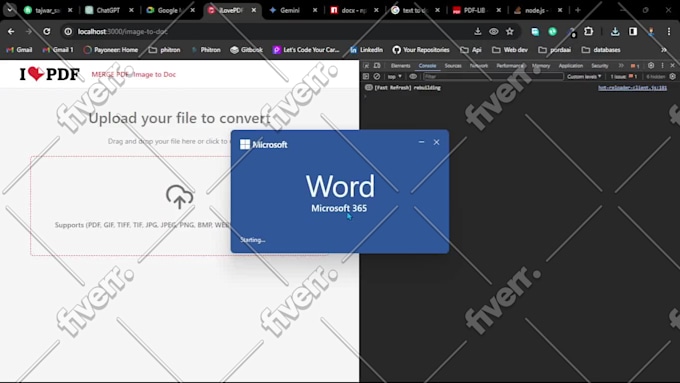Open the Gitbook bookmark
Viewport: 680px width, 383px height.
246,50
